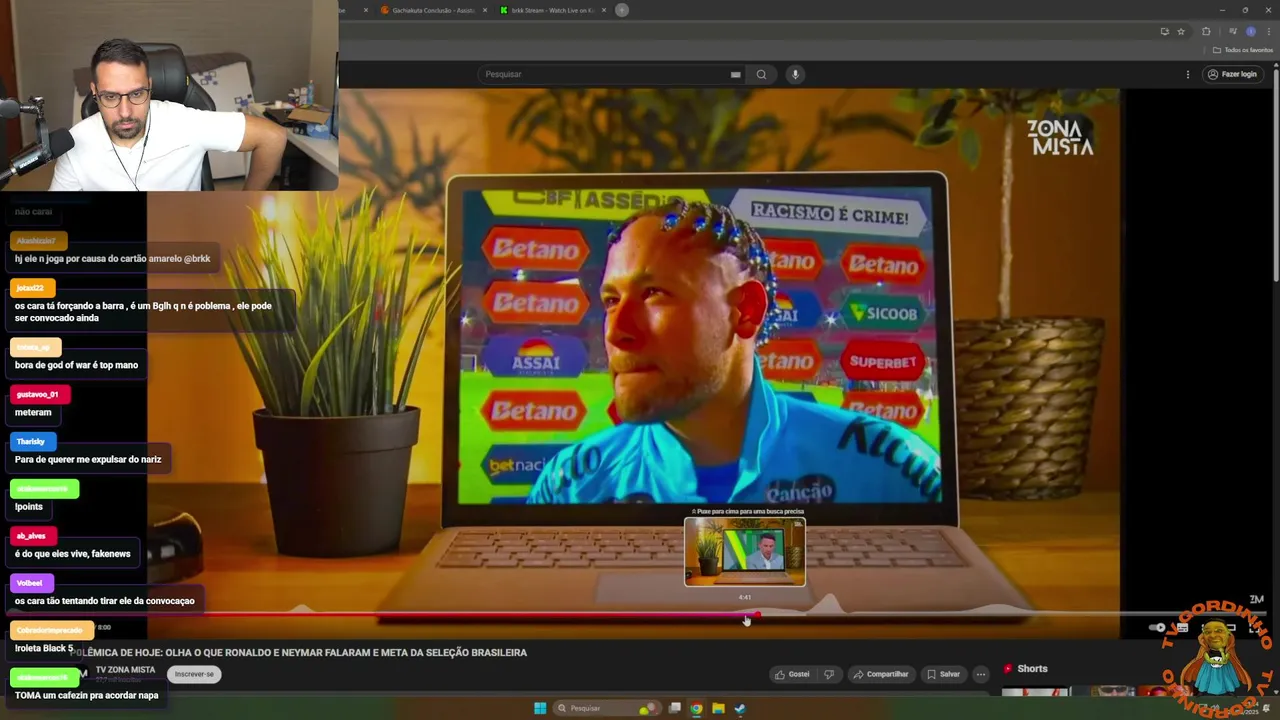The width and height of the screenshot is (1280, 720).
Task: Open the browser extensions puzzle icon
Action: [x=1206, y=31]
